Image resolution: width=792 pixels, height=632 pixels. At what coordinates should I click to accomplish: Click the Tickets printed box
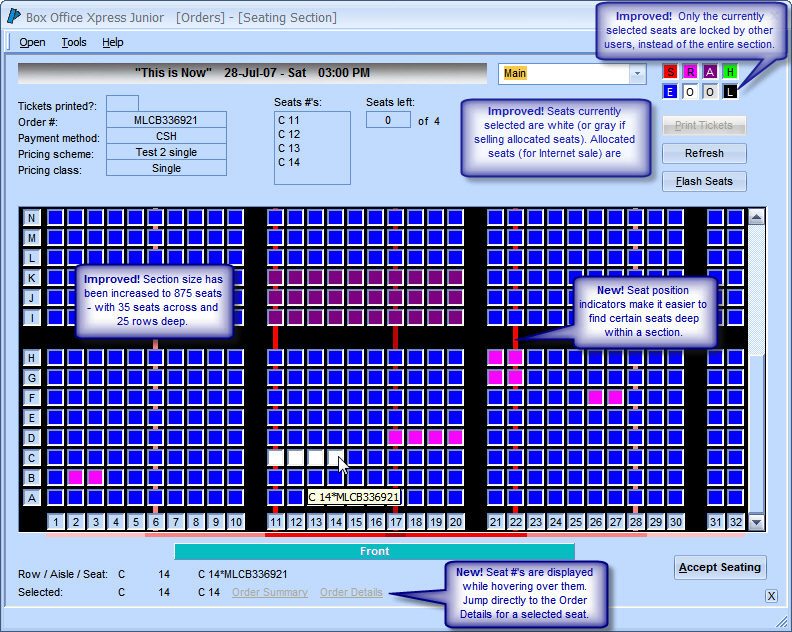(x=122, y=104)
